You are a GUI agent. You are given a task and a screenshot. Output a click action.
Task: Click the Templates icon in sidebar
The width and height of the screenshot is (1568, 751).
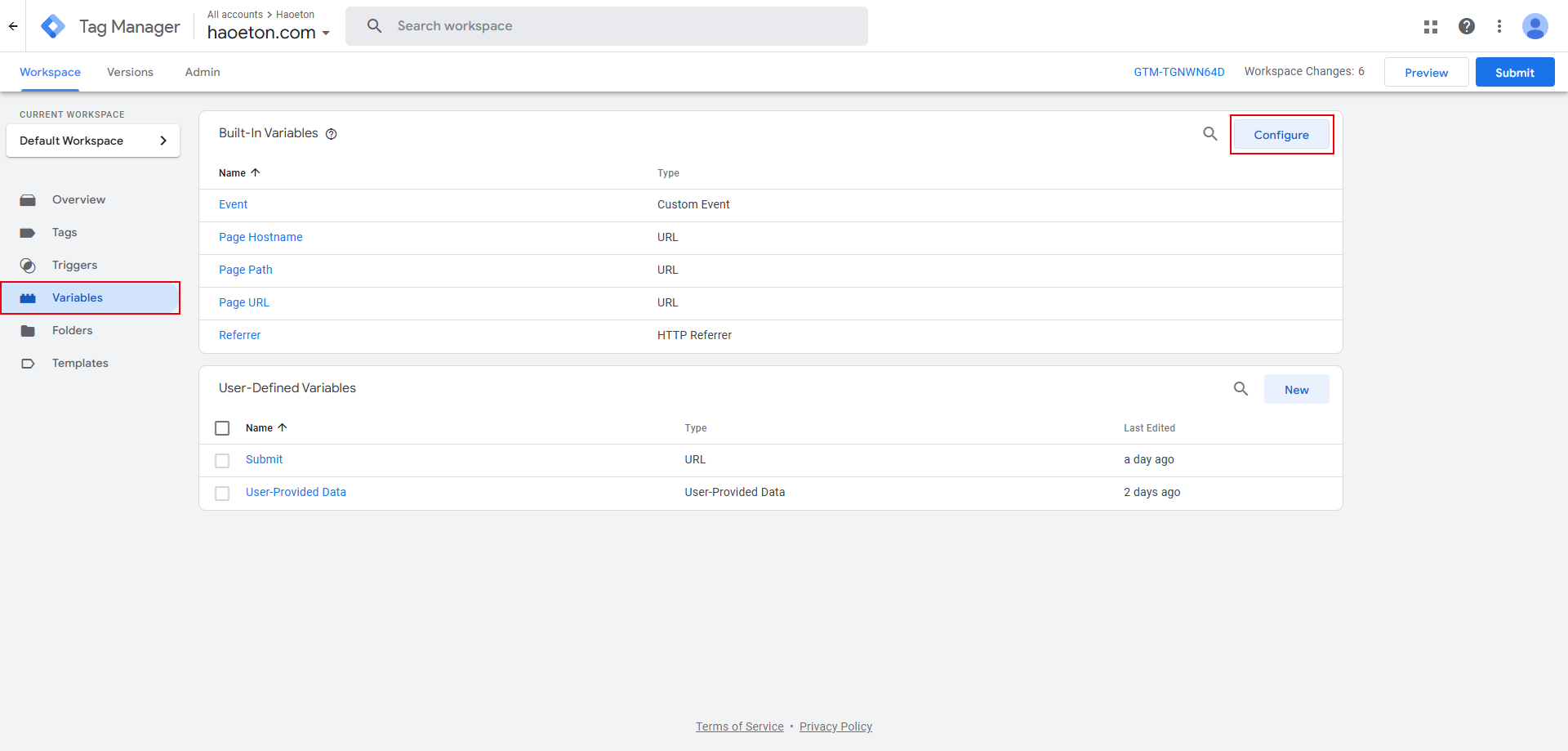[28, 364]
